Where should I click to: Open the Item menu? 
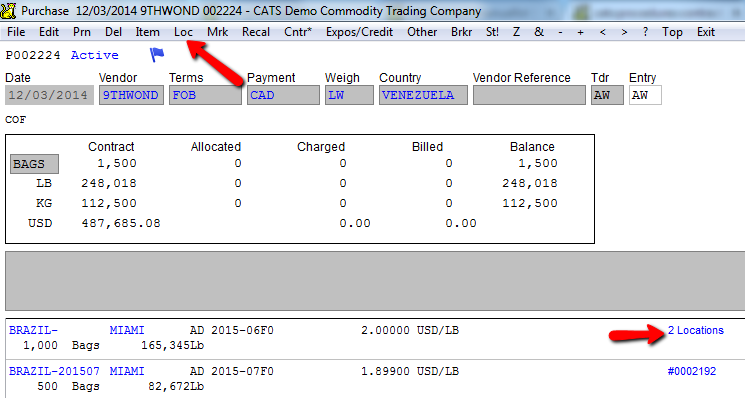[147, 32]
